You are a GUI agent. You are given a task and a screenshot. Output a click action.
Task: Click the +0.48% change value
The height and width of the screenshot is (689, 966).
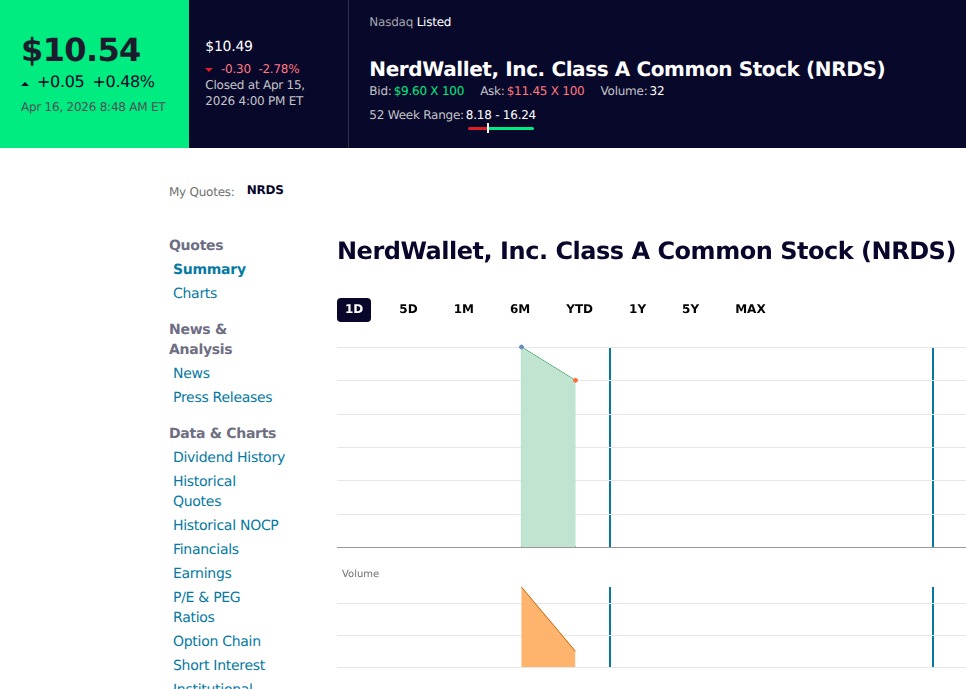[124, 81]
